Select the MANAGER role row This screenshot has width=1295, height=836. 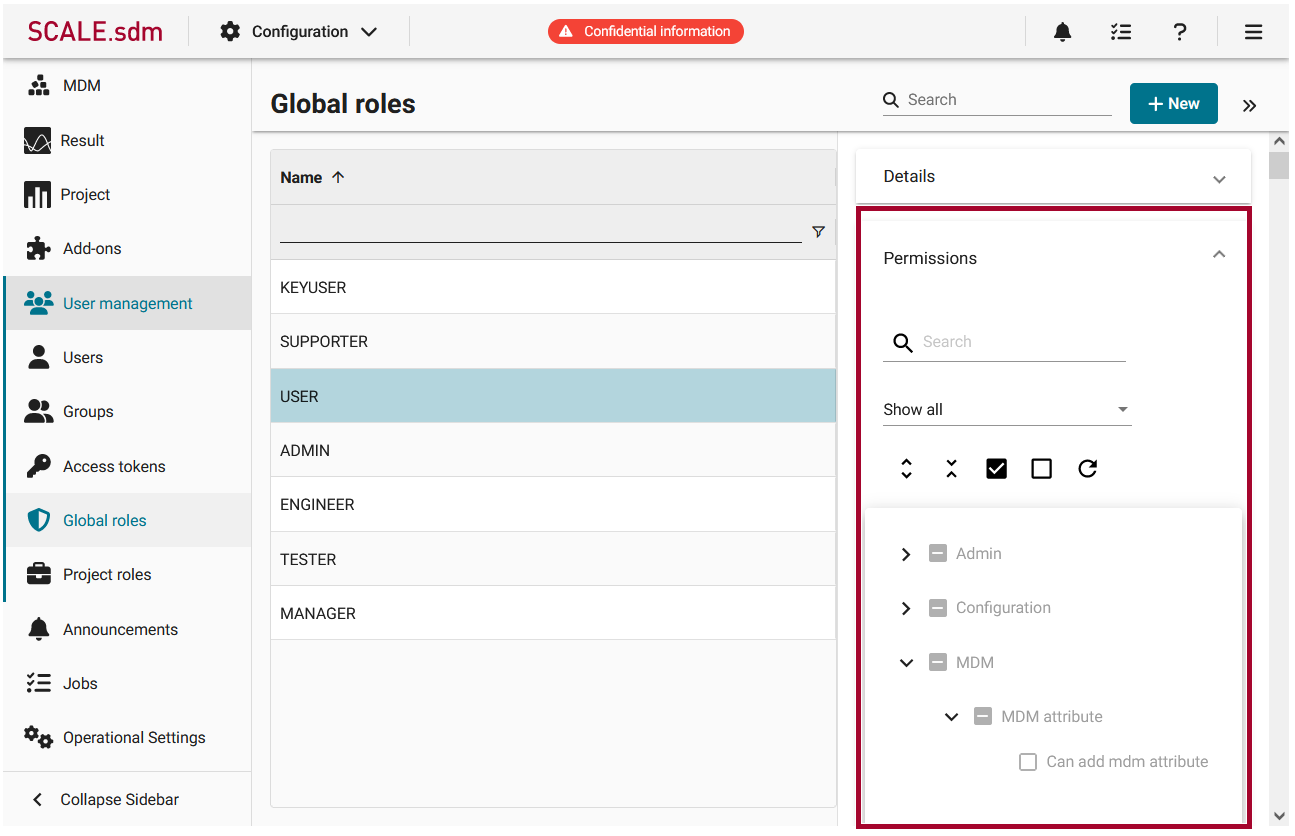pyautogui.click(x=553, y=613)
